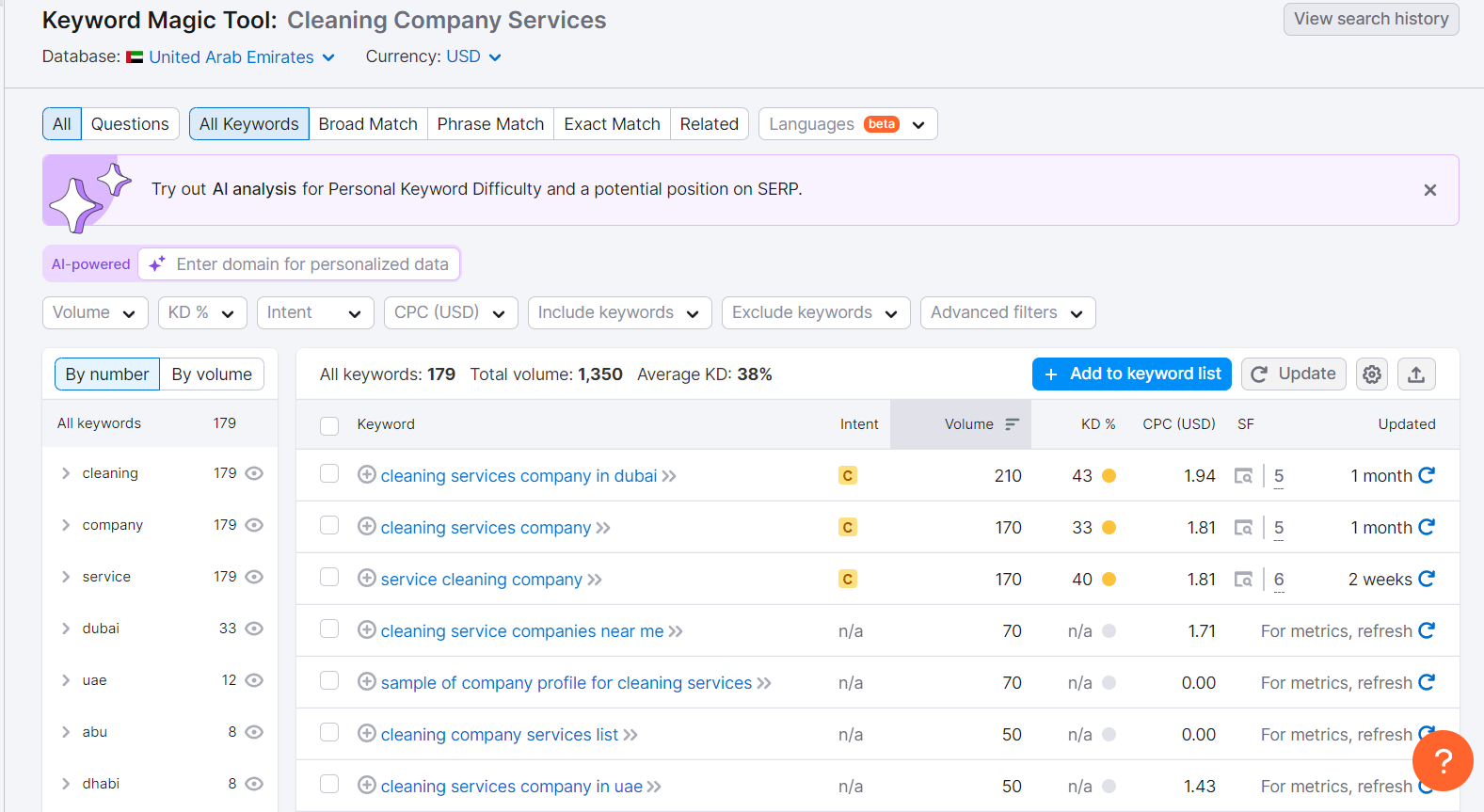This screenshot has width=1484, height=812.
Task: Open the Intent filter dropdown
Action: tap(315, 313)
